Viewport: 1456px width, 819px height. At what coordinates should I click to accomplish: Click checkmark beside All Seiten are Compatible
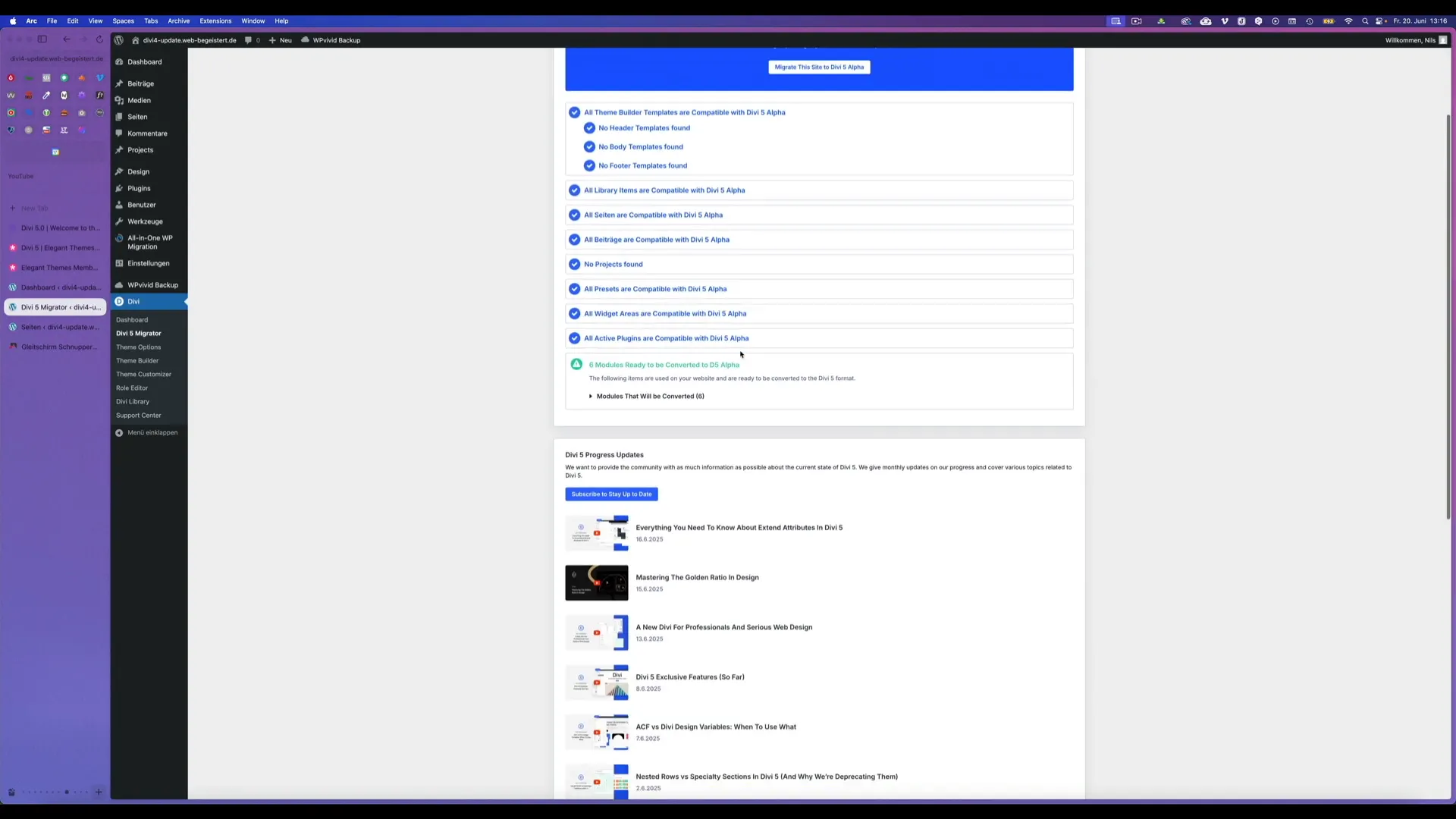click(575, 215)
